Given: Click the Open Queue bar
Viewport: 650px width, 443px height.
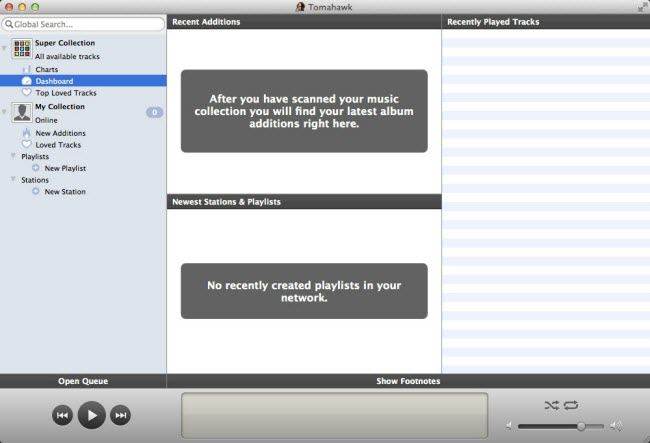Looking at the screenshot, I should pyautogui.click(x=83, y=381).
